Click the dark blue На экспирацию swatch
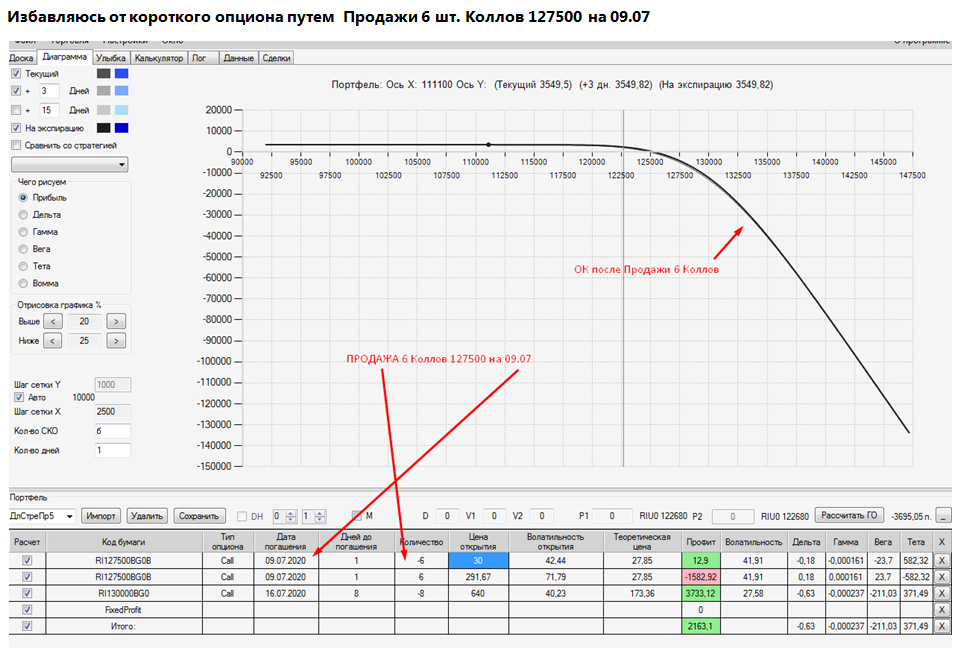This screenshot has width=972, height=648. click(x=122, y=128)
